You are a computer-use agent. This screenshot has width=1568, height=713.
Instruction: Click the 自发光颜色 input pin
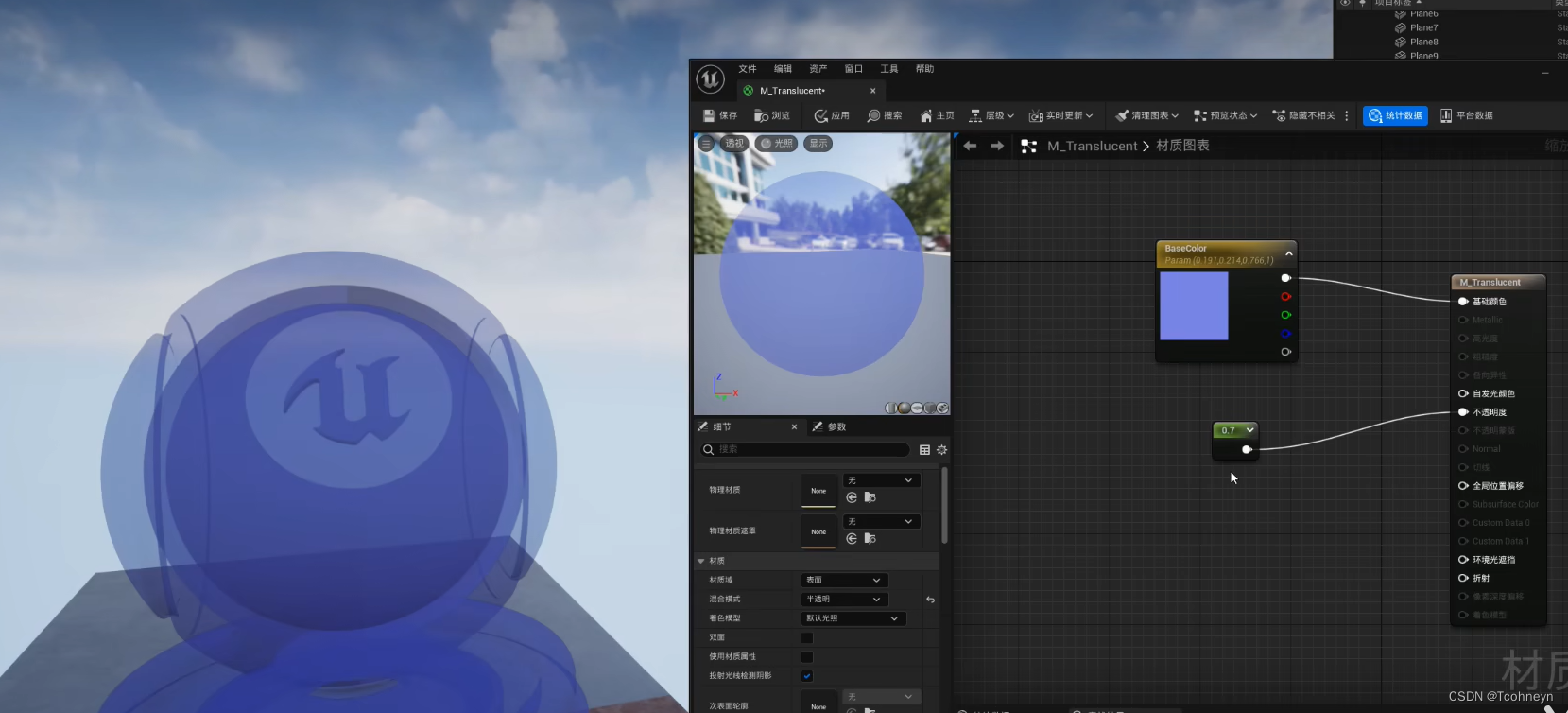(x=1463, y=393)
